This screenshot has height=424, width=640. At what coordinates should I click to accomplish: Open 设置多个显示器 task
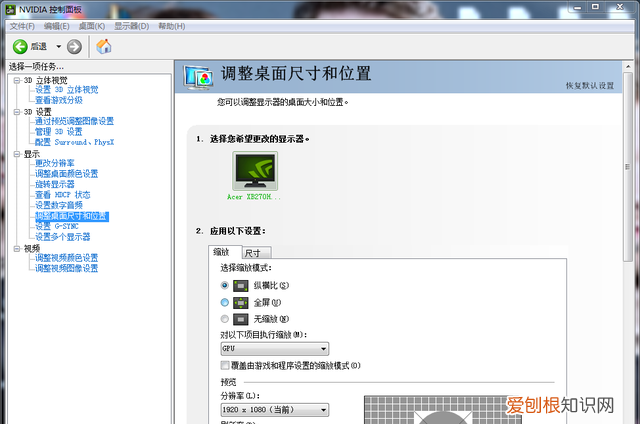63,237
